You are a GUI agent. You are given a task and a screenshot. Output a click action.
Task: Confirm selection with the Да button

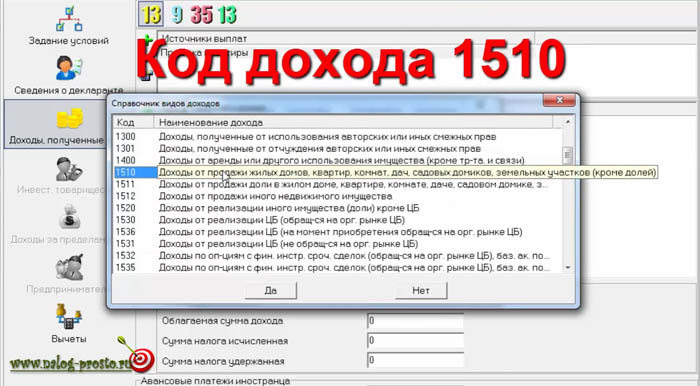click(271, 291)
